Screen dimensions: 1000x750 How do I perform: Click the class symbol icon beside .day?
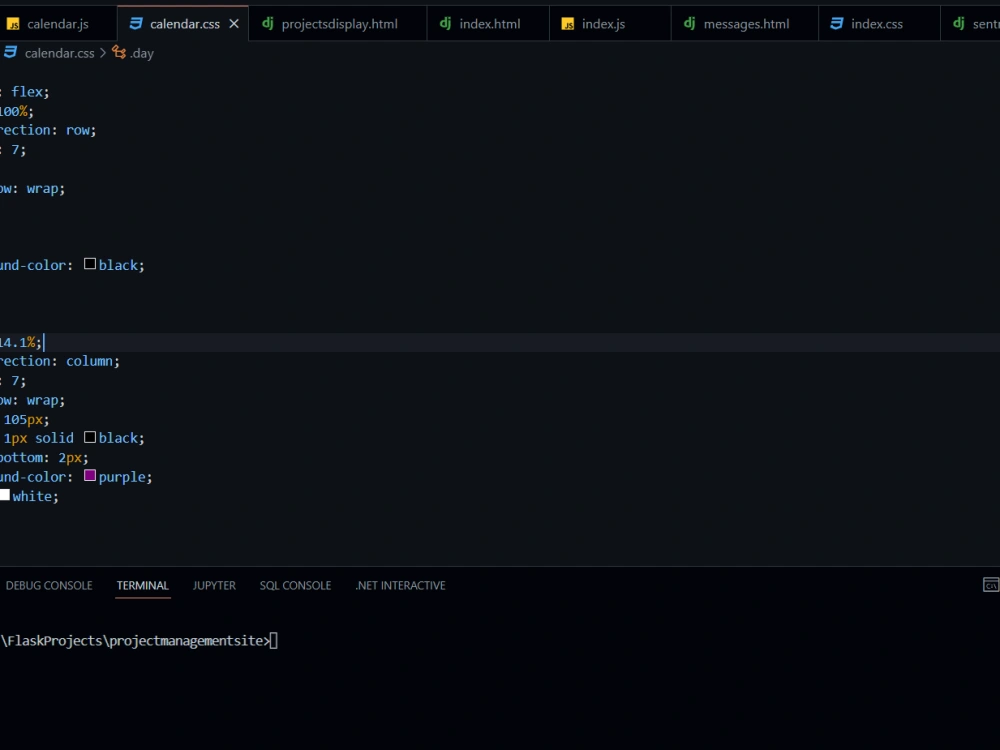[x=119, y=52]
